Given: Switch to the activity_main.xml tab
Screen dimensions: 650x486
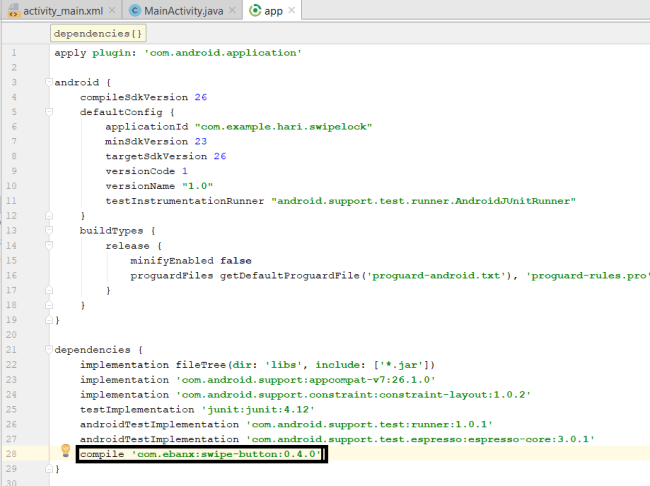Looking at the screenshot, I should click(62, 11).
